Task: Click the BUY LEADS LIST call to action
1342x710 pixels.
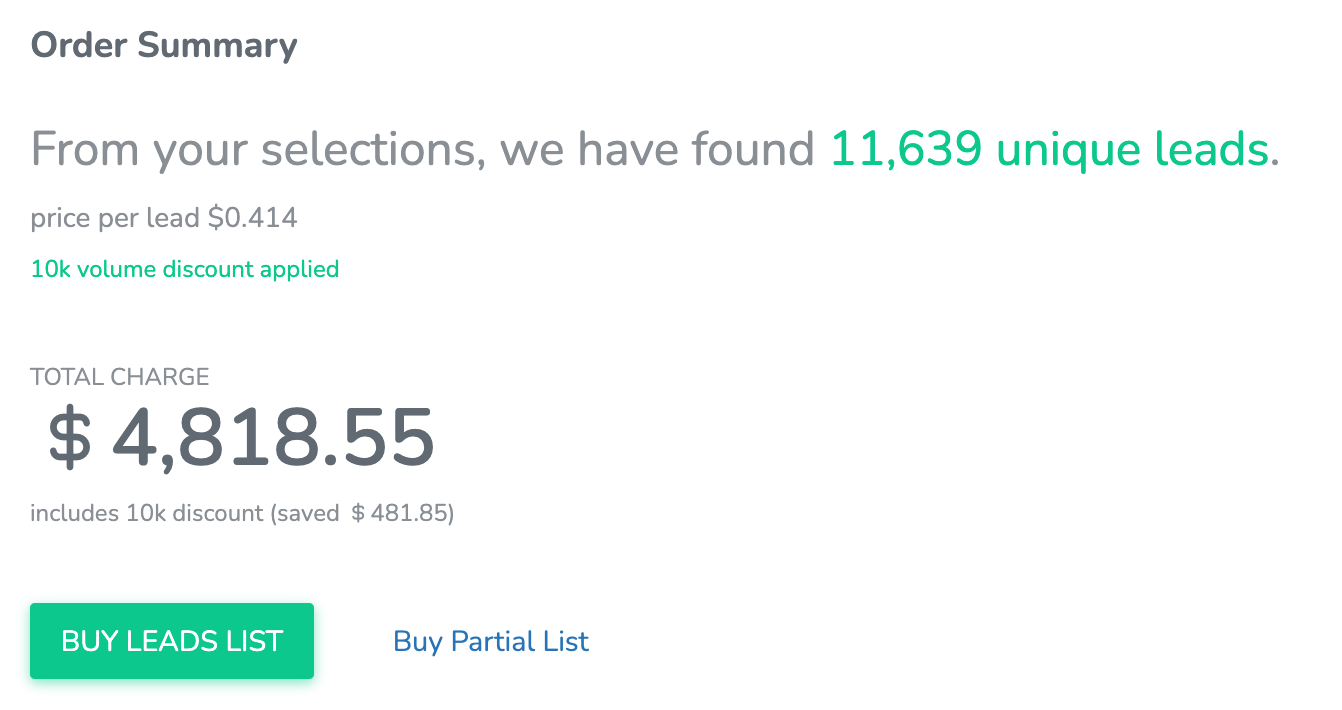Action: (x=171, y=641)
